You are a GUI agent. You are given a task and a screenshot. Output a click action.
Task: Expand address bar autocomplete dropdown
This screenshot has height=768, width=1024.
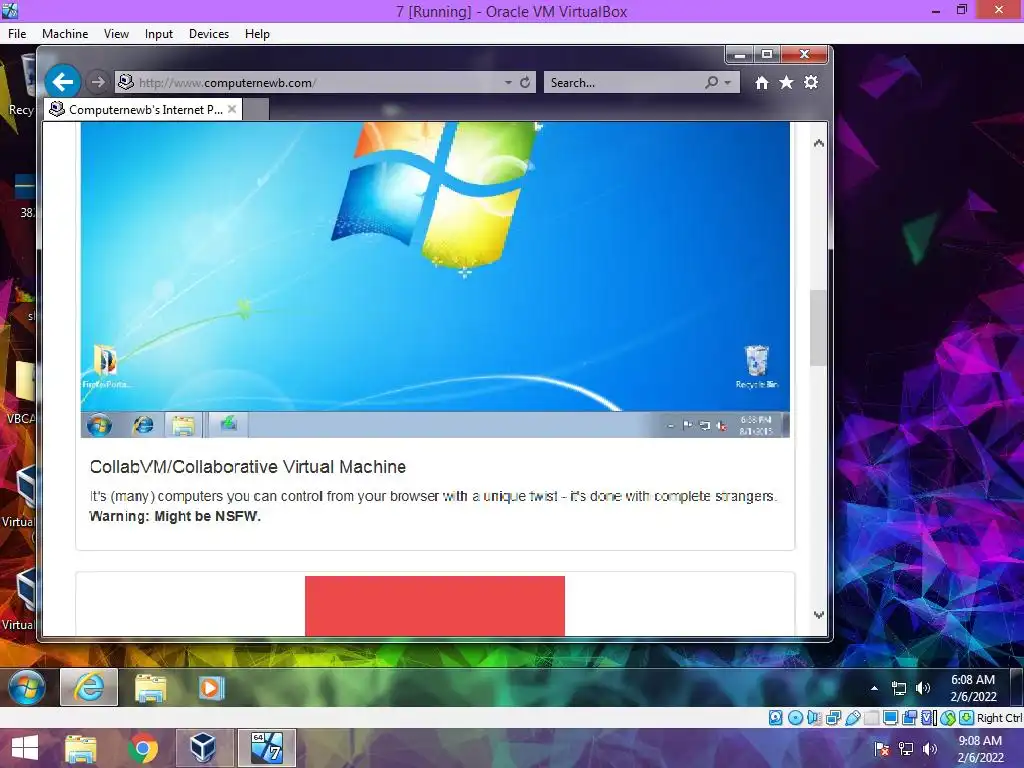[508, 83]
